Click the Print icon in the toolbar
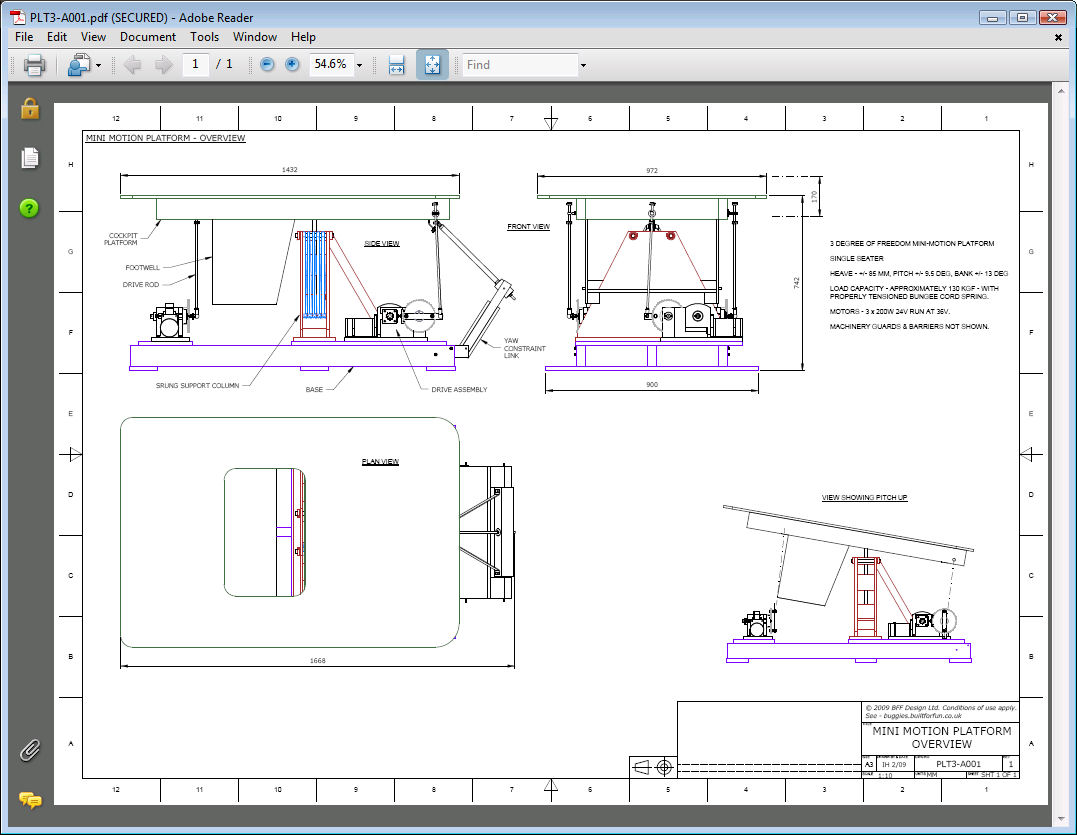This screenshot has height=835, width=1077. [x=34, y=65]
